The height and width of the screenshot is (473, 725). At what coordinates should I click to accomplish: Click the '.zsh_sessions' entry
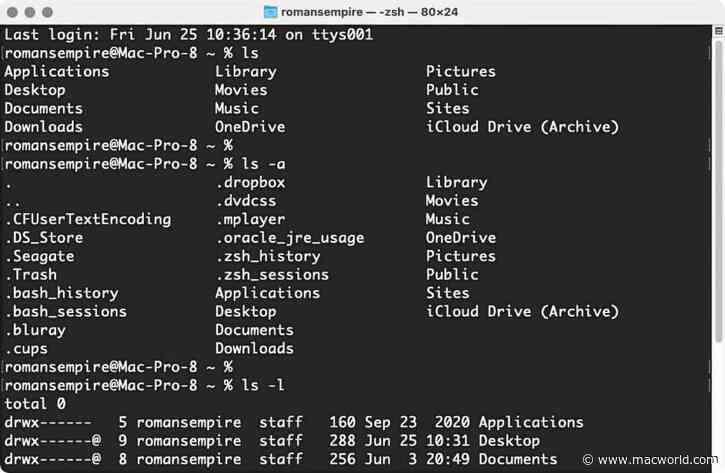(x=272, y=275)
